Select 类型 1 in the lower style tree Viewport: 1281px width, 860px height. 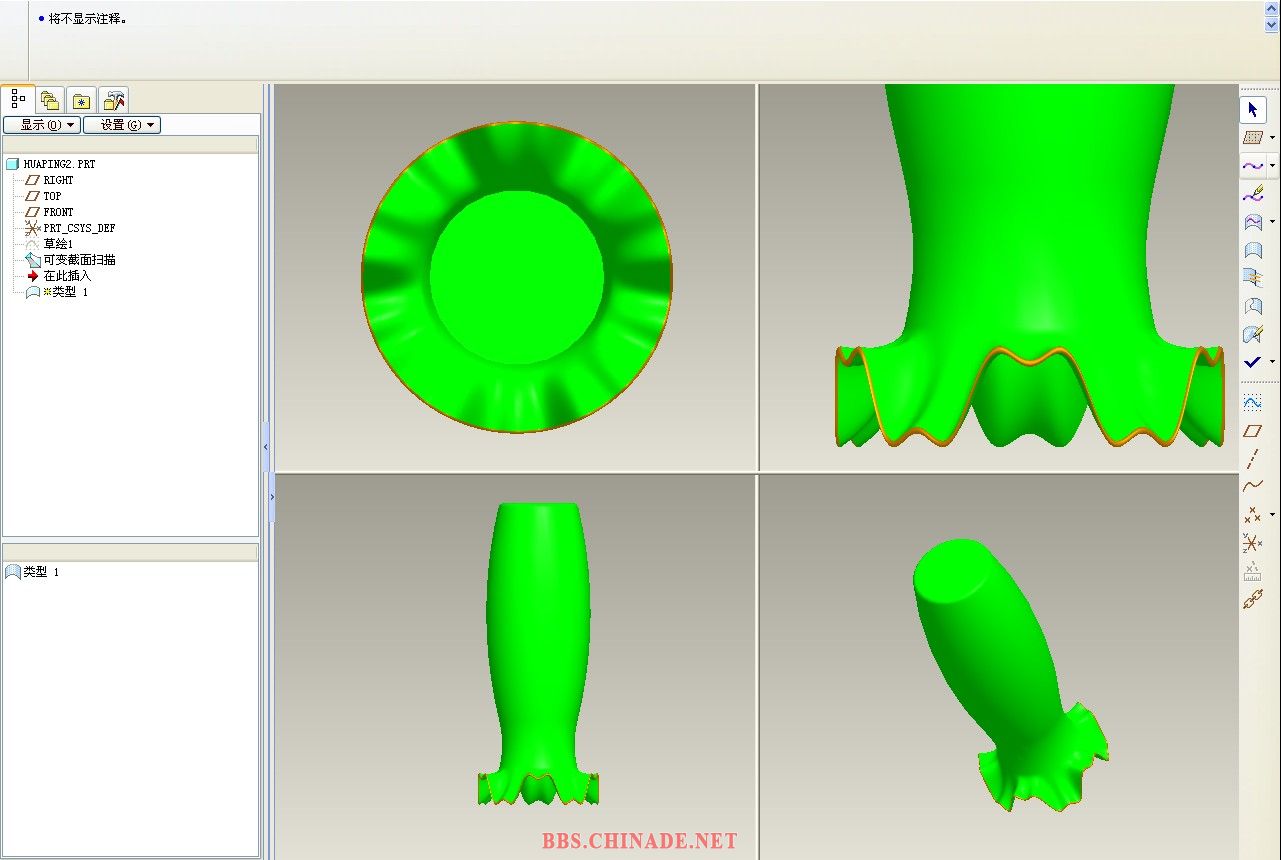pyautogui.click(x=33, y=572)
